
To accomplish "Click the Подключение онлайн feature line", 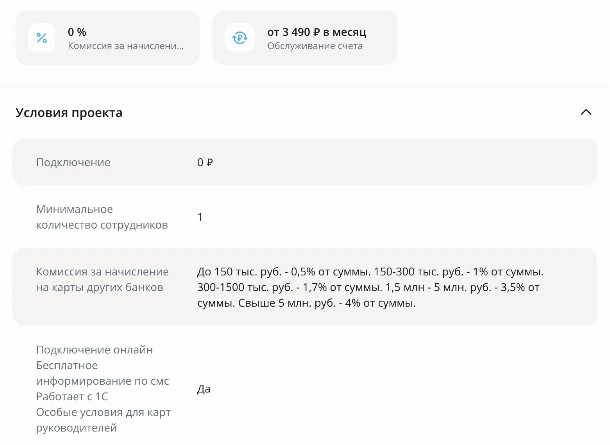I will point(94,349).
